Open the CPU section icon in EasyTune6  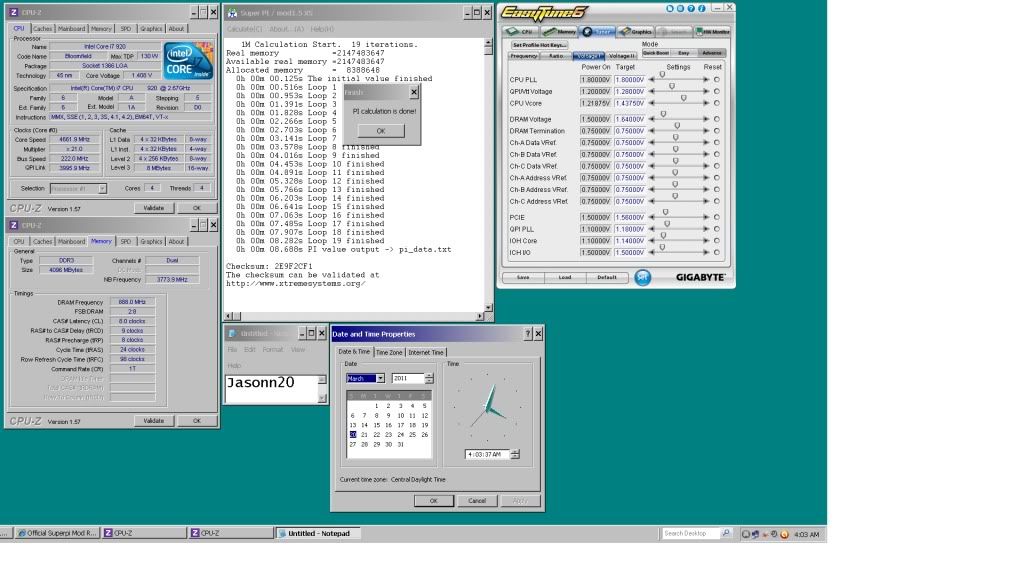click(519, 31)
